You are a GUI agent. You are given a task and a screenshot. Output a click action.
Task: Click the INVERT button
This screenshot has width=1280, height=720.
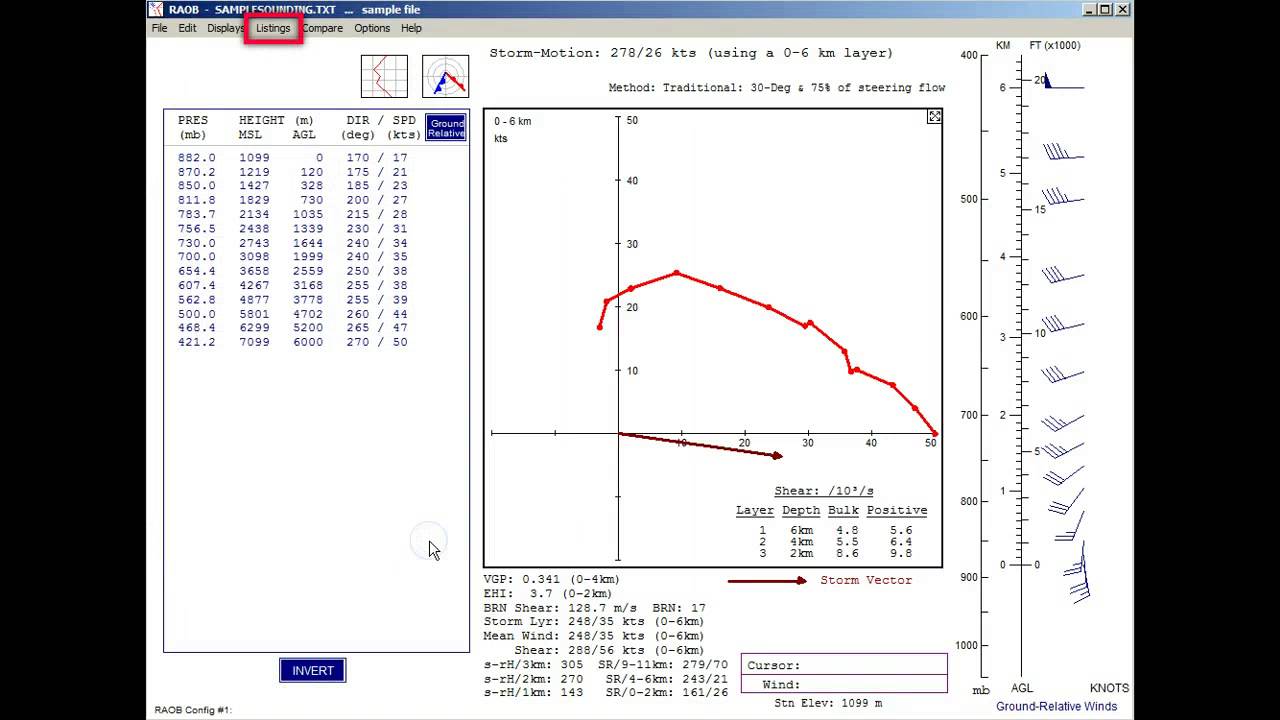(313, 670)
